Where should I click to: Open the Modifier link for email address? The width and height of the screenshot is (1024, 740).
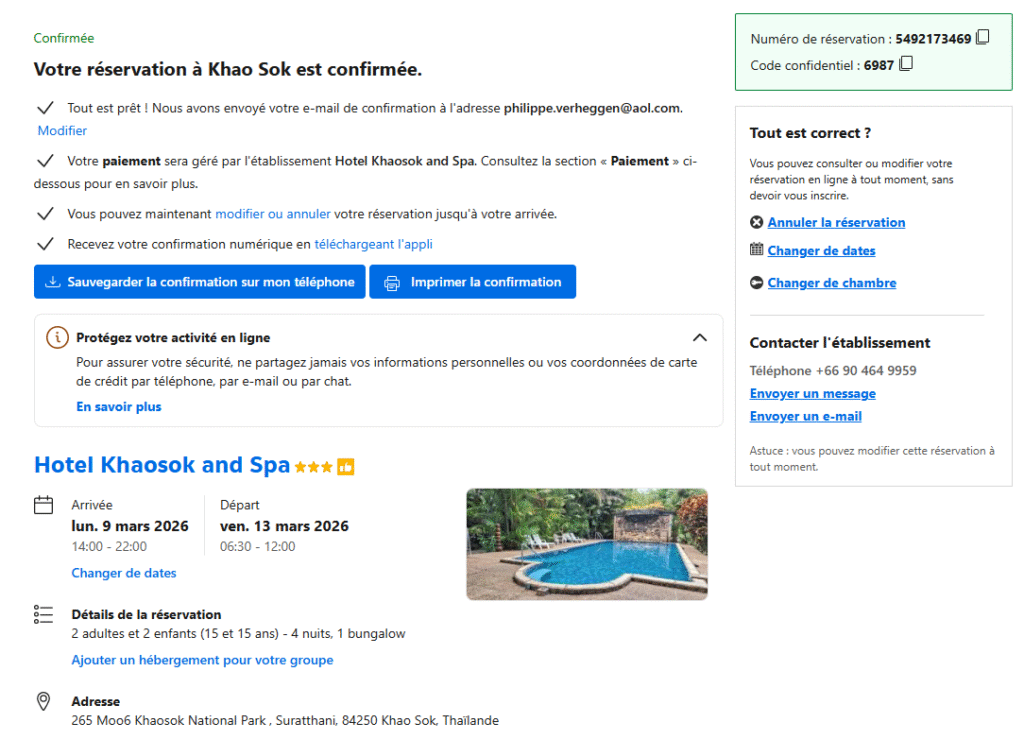62,131
